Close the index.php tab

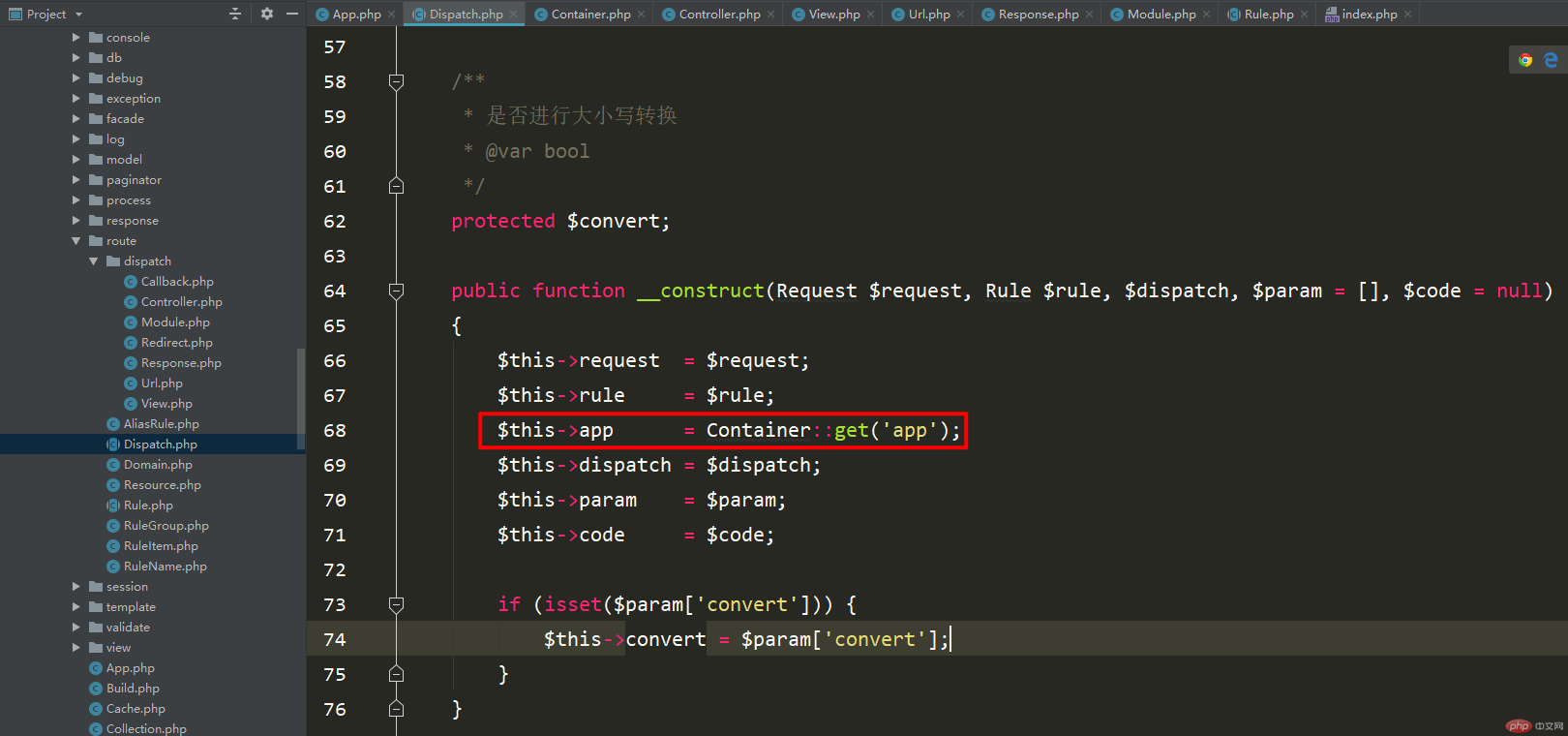(1408, 15)
